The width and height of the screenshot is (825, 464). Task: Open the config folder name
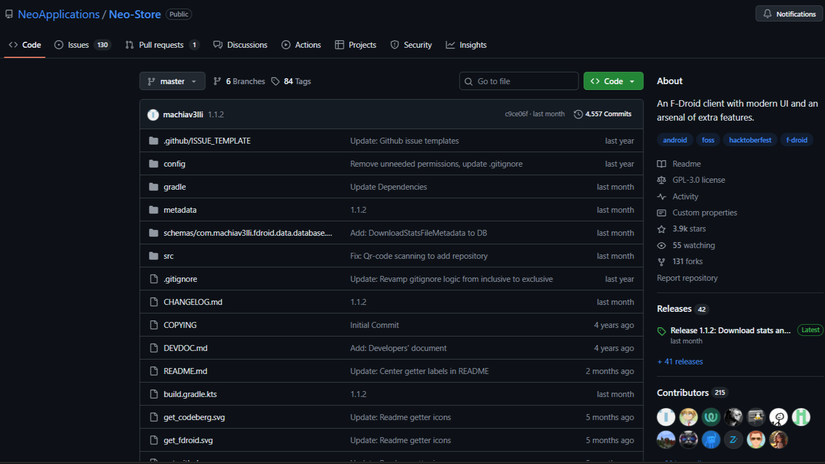174,164
